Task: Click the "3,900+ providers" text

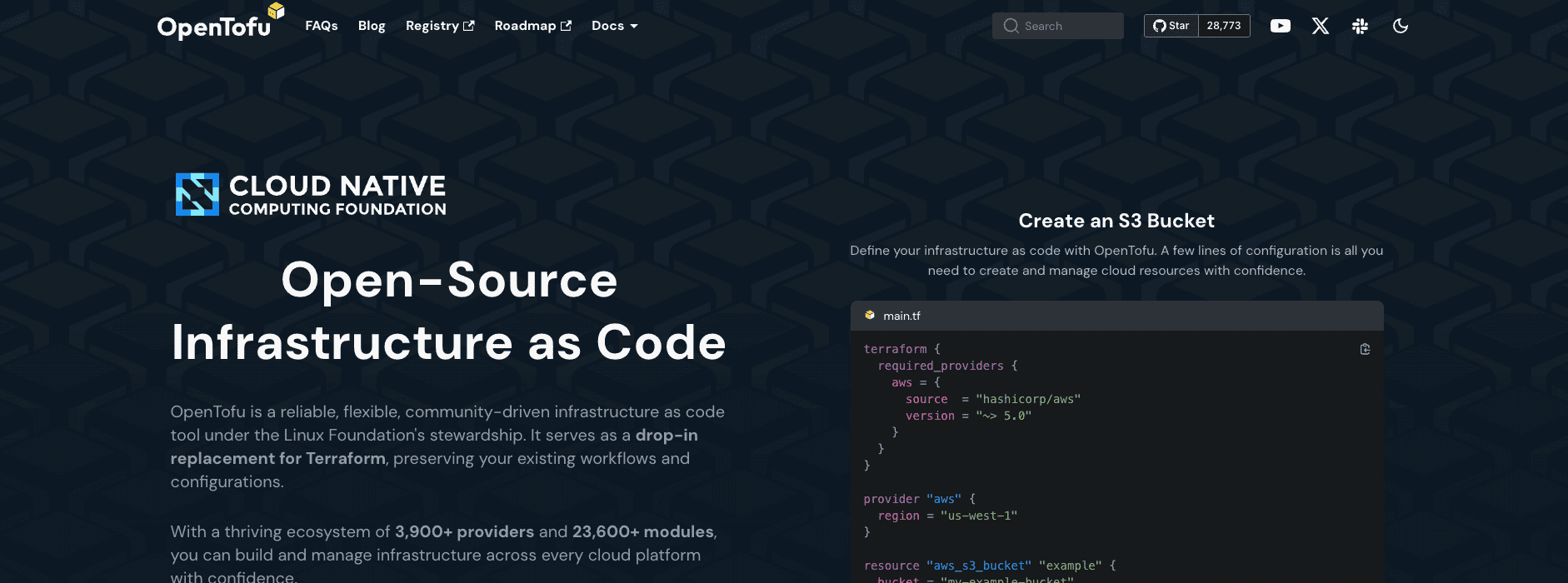Action: [x=464, y=531]
